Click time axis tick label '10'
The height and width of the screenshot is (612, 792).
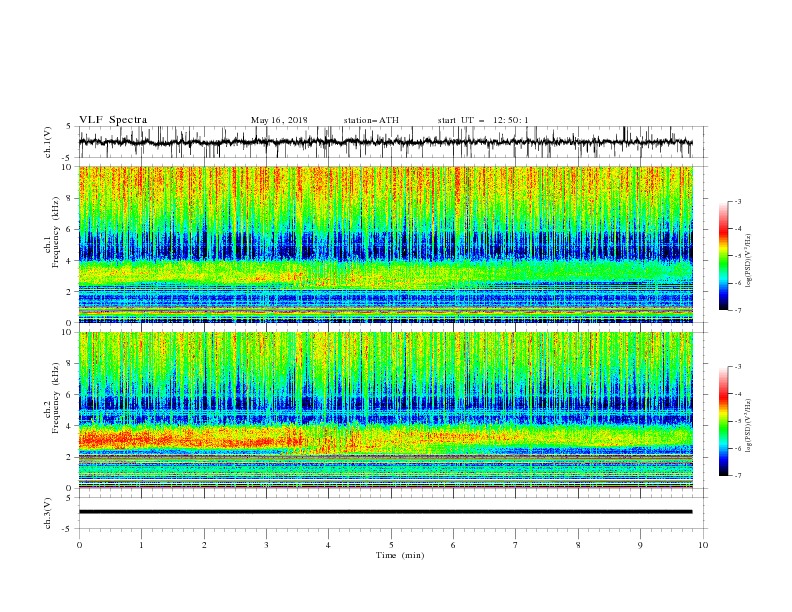click(703, 545)
